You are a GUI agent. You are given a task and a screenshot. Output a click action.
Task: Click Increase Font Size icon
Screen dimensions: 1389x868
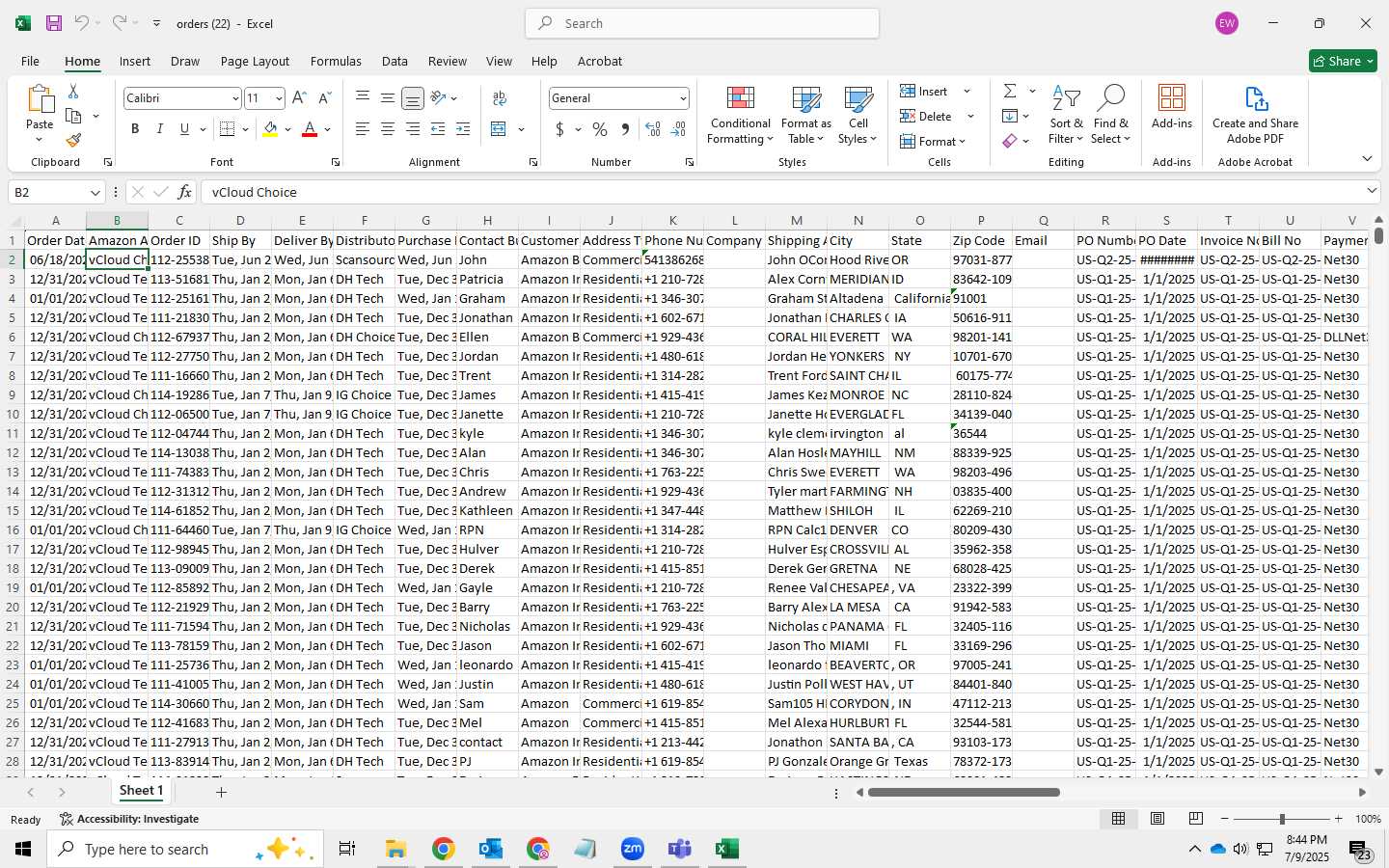299,98
